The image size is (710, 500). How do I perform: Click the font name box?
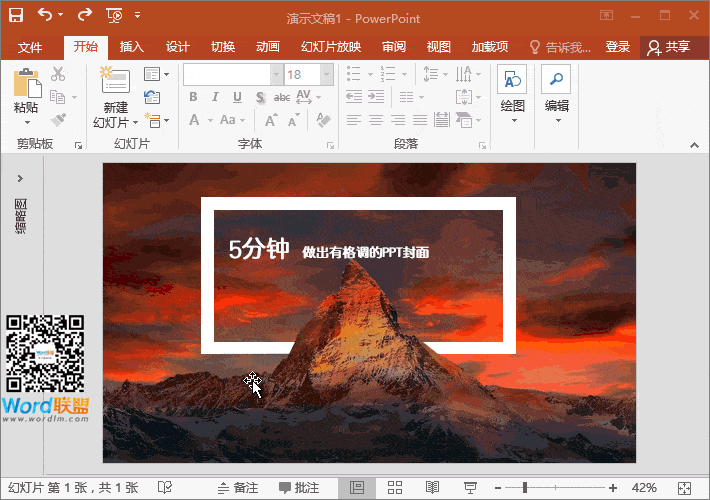(227, 74)
